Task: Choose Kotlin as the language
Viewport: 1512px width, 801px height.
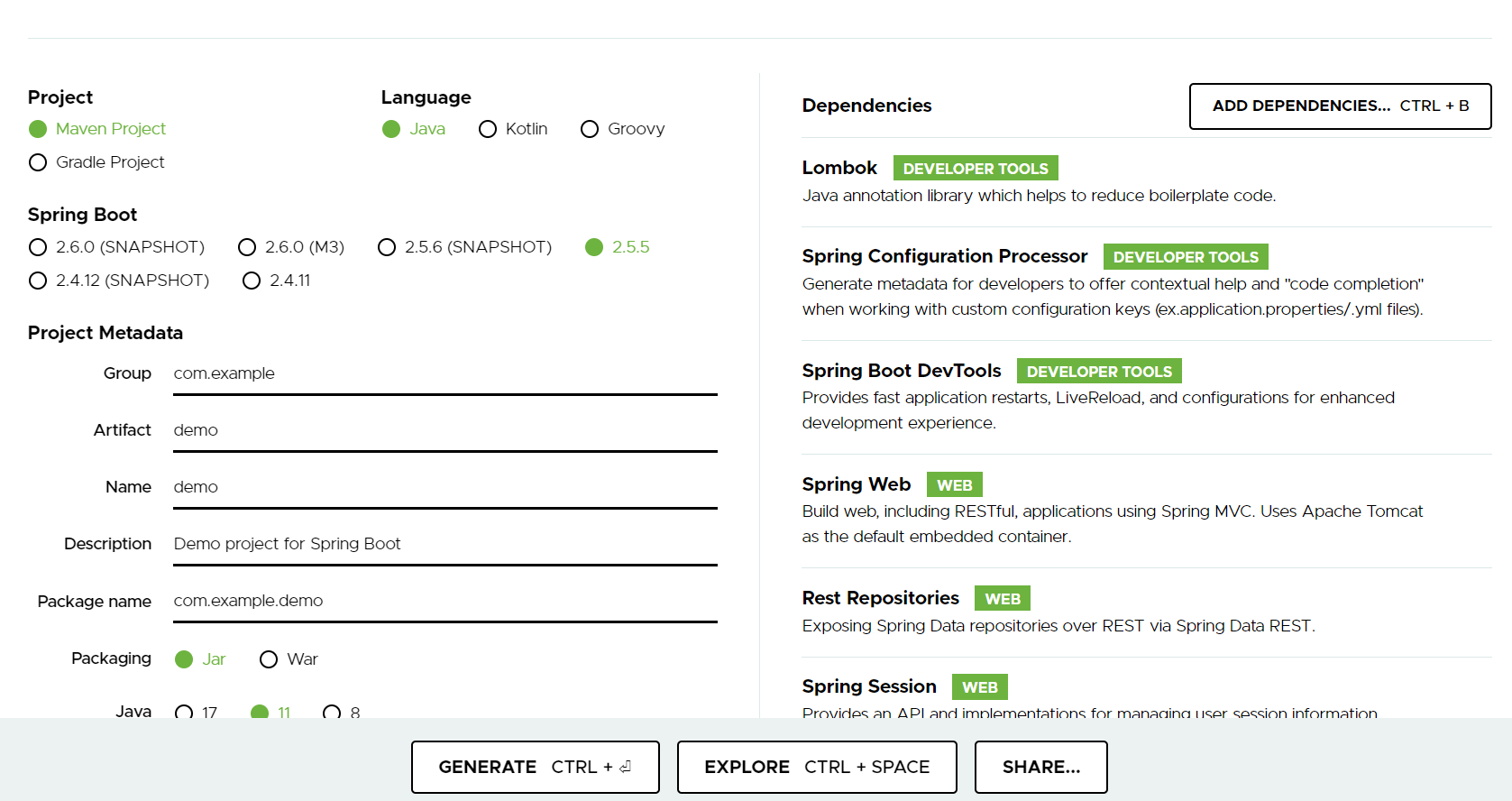Action: [513, 129]
